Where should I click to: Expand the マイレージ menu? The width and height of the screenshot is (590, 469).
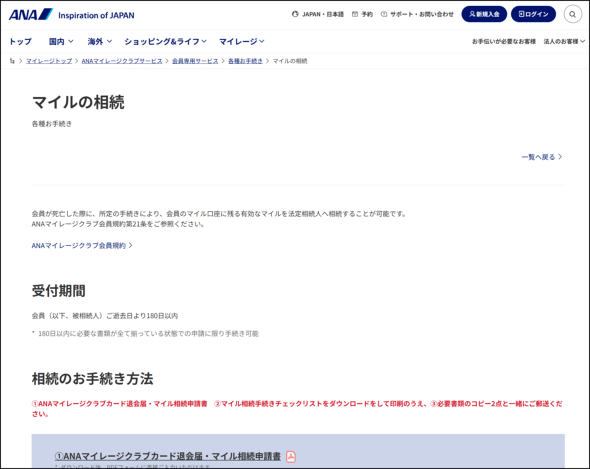tap(242, 41)
